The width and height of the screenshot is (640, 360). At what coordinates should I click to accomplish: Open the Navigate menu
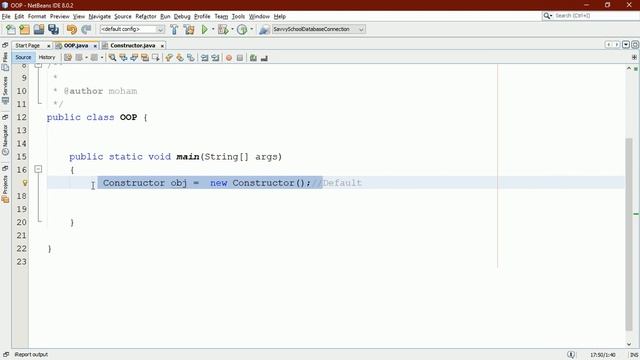[x=100, y=16]
